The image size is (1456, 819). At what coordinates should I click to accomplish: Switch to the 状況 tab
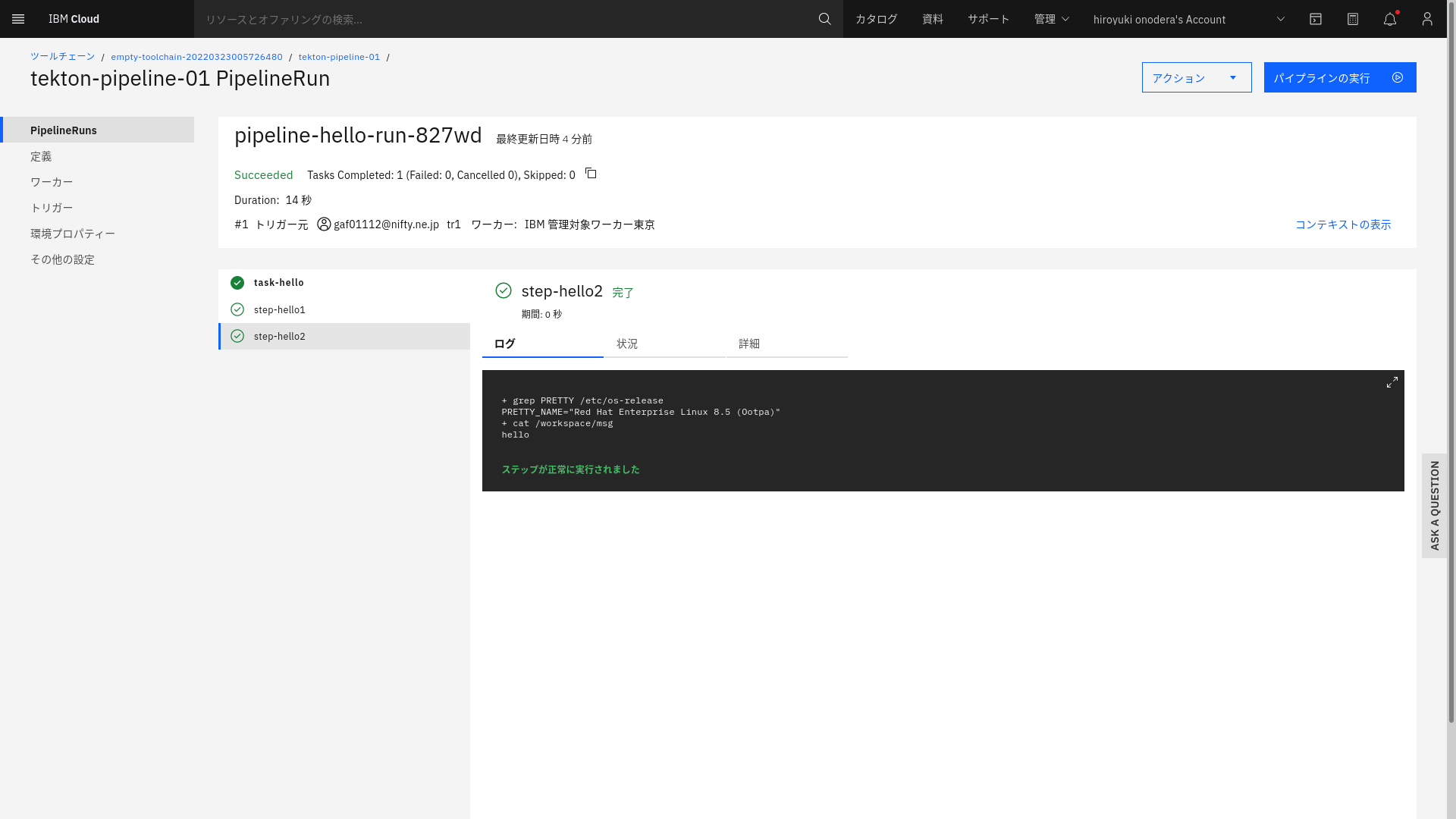coord(627,344)
